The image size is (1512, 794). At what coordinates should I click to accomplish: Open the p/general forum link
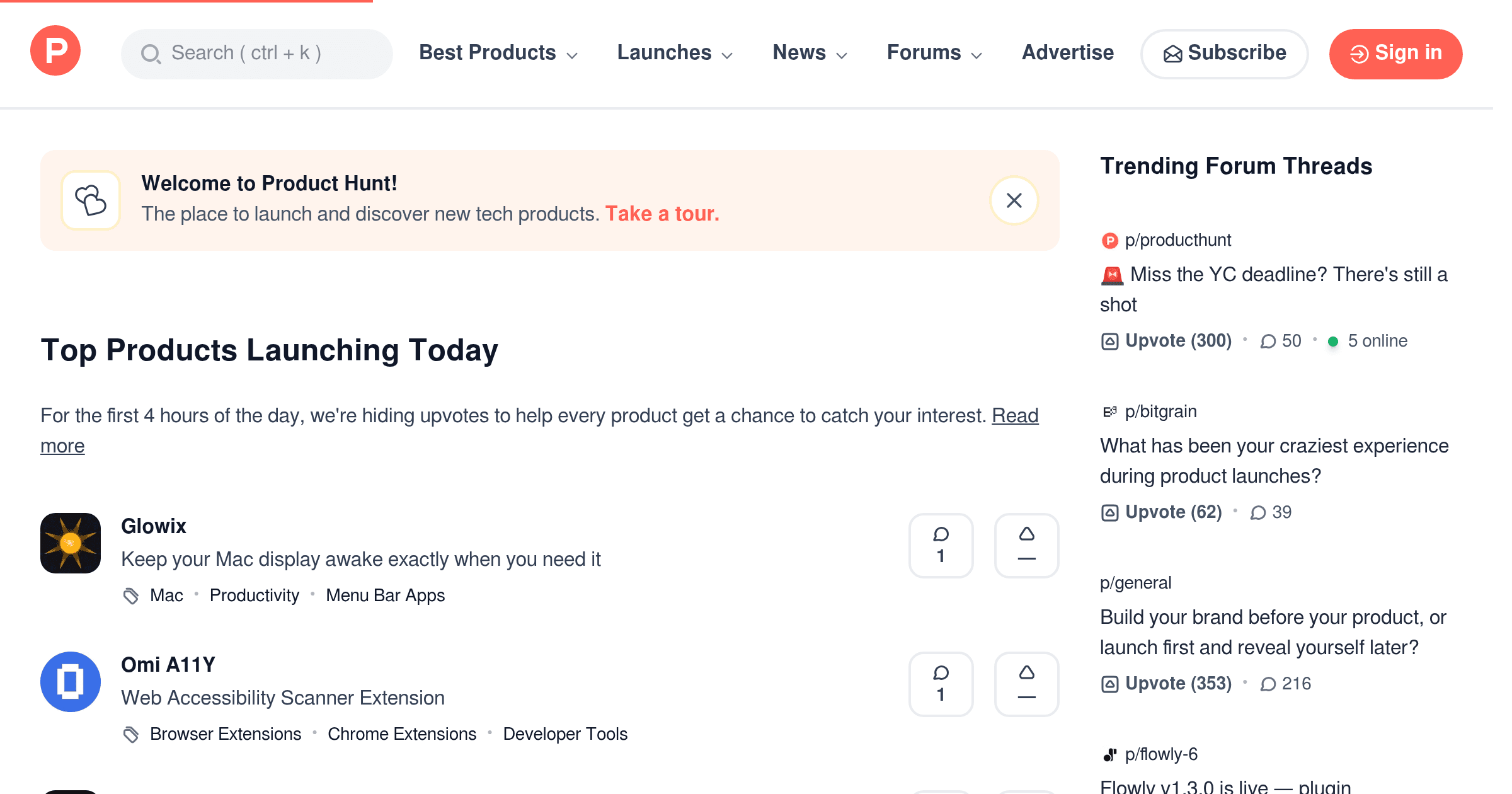(1136, 583)
